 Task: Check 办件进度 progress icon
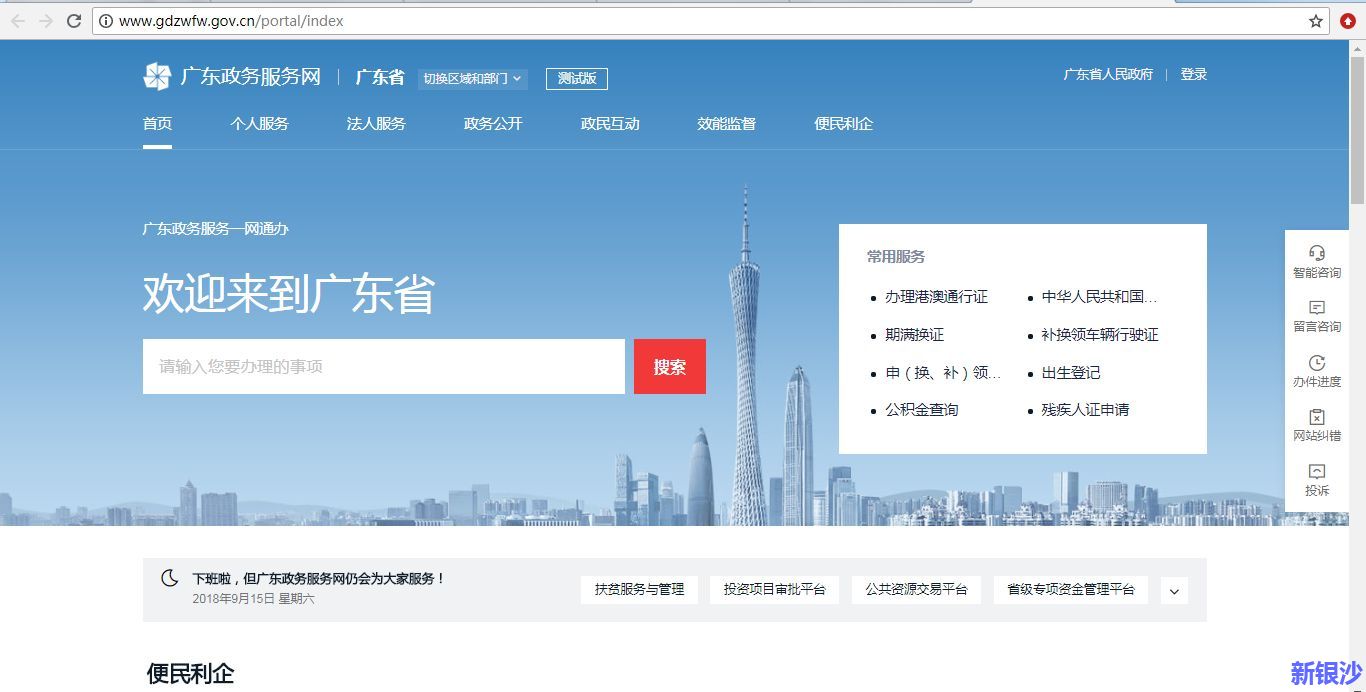click(1316, 363)
